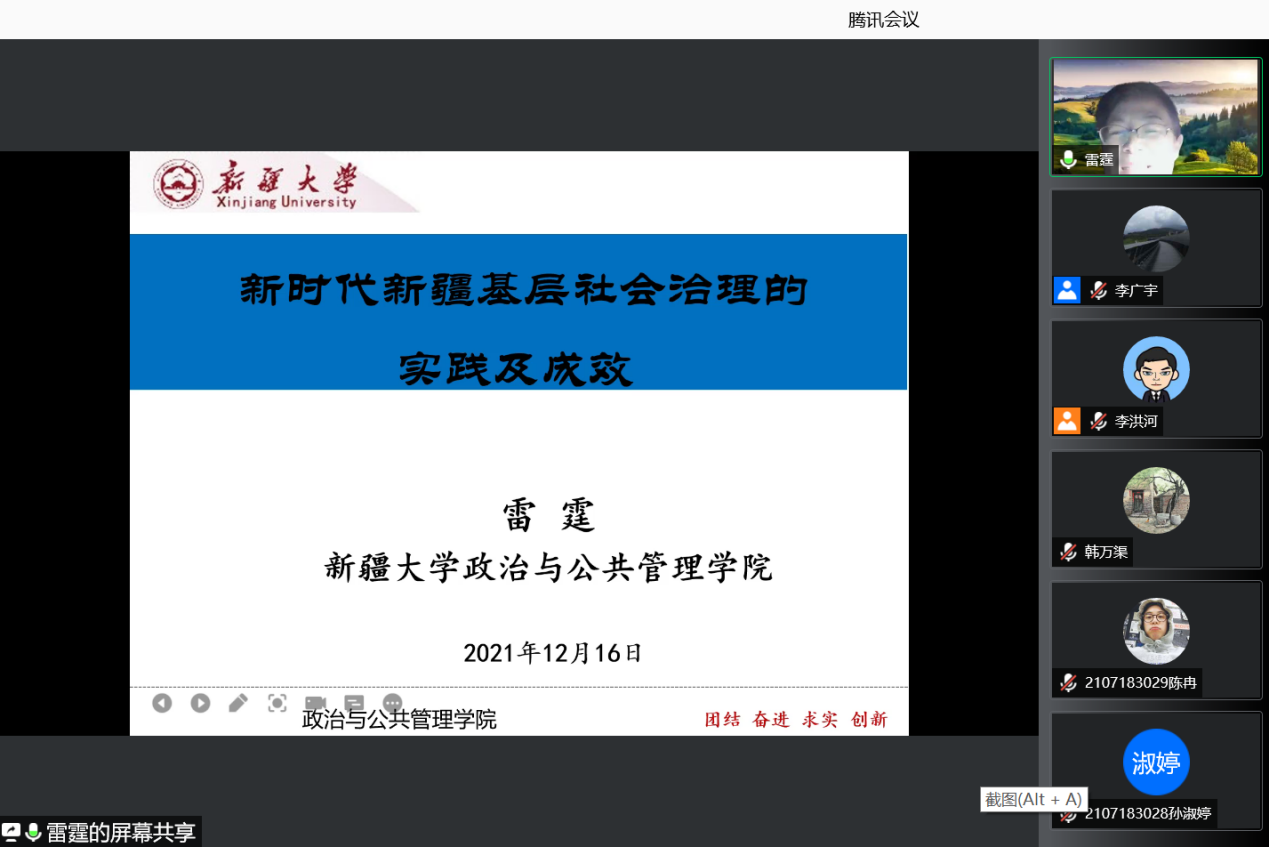Viewport: 1269px width, 847px height.
Task: Open the more options ellipsis on slide
Action: 392,703
